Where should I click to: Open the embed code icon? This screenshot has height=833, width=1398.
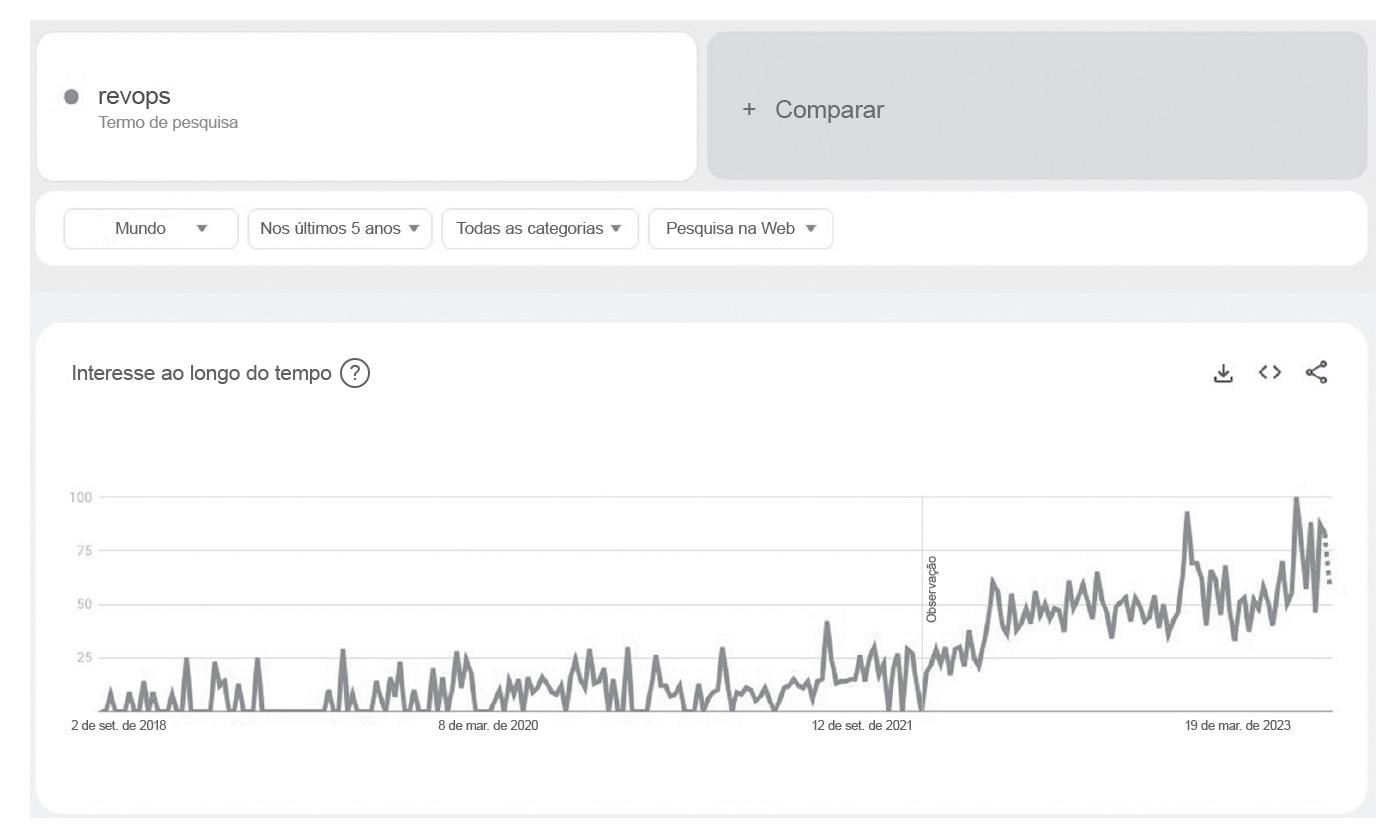(x=1269, y=373)
